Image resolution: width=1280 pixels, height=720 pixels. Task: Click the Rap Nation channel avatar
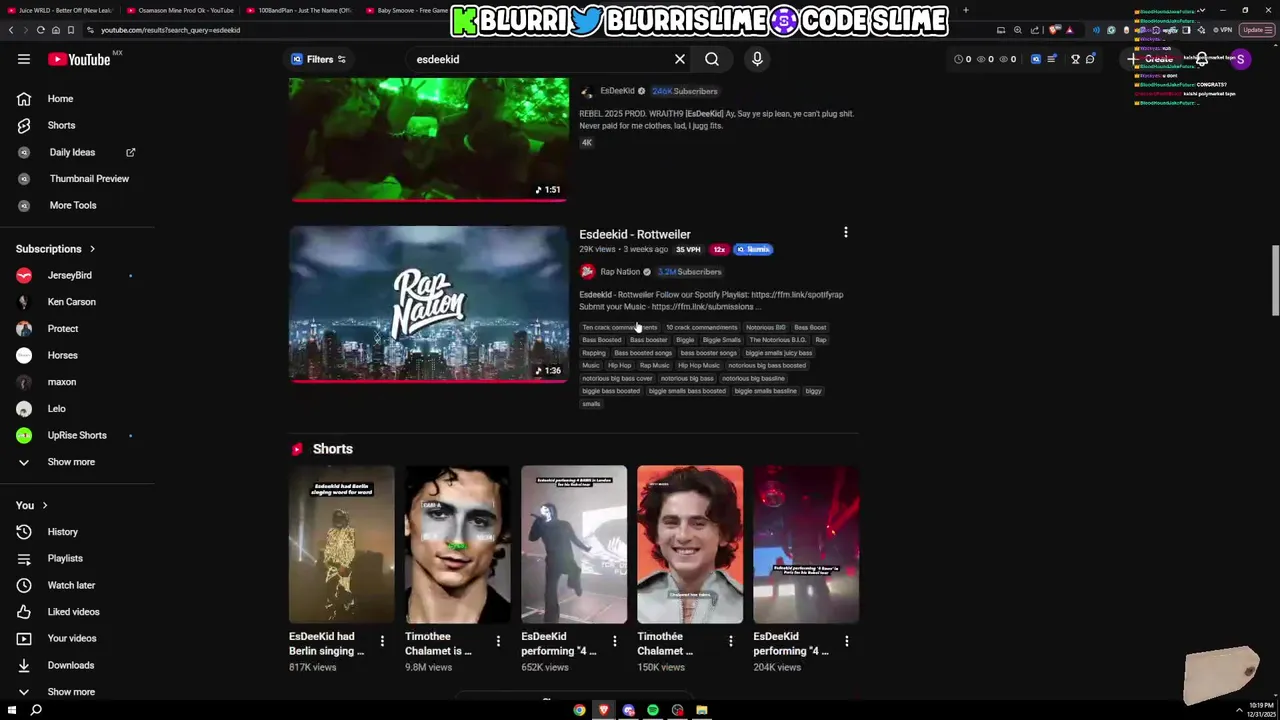(x=587, y=272)
